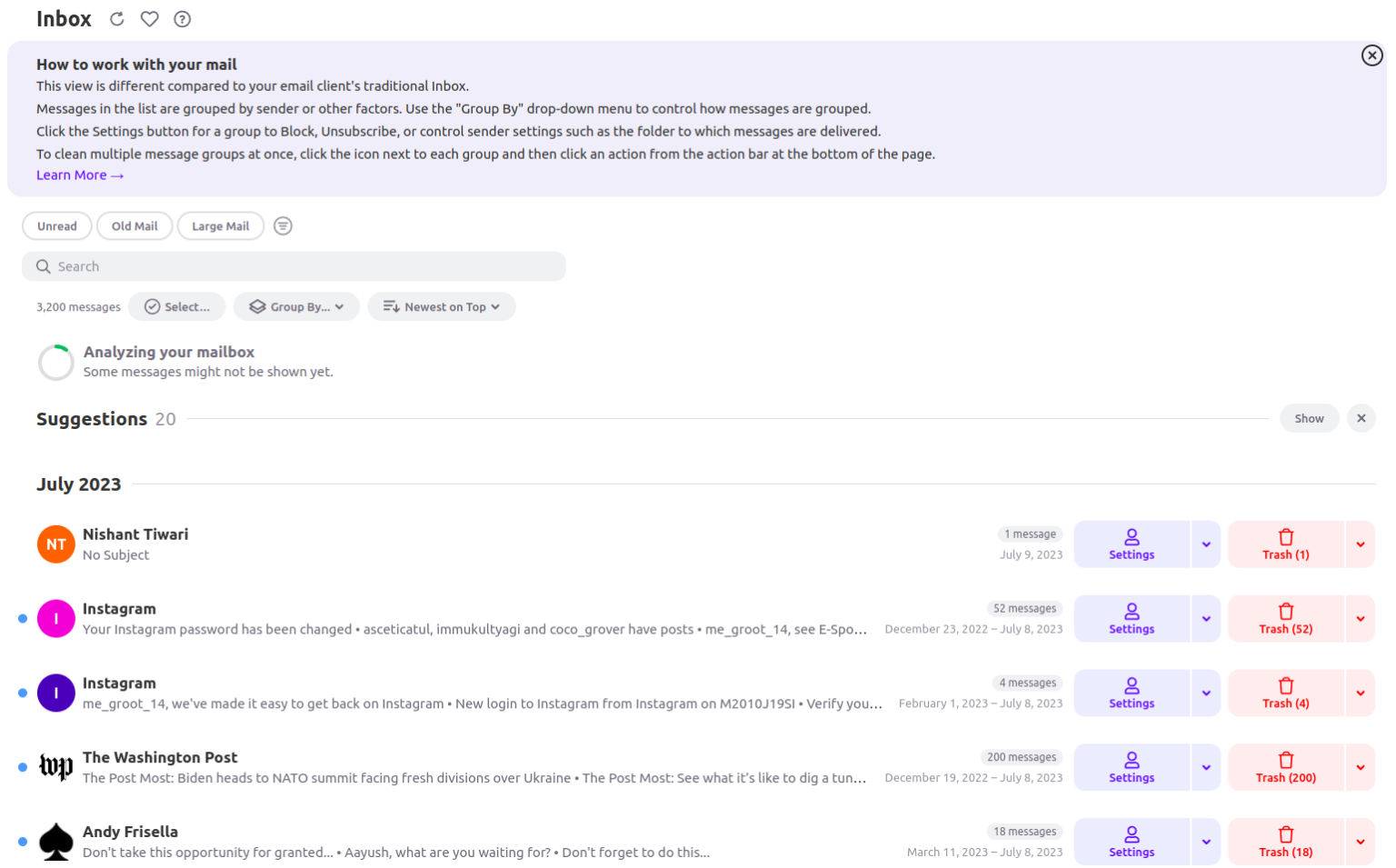1396x868 pixels.
Task: Trash 18 Andy Frisella messages
Action: coord(1286,842)
